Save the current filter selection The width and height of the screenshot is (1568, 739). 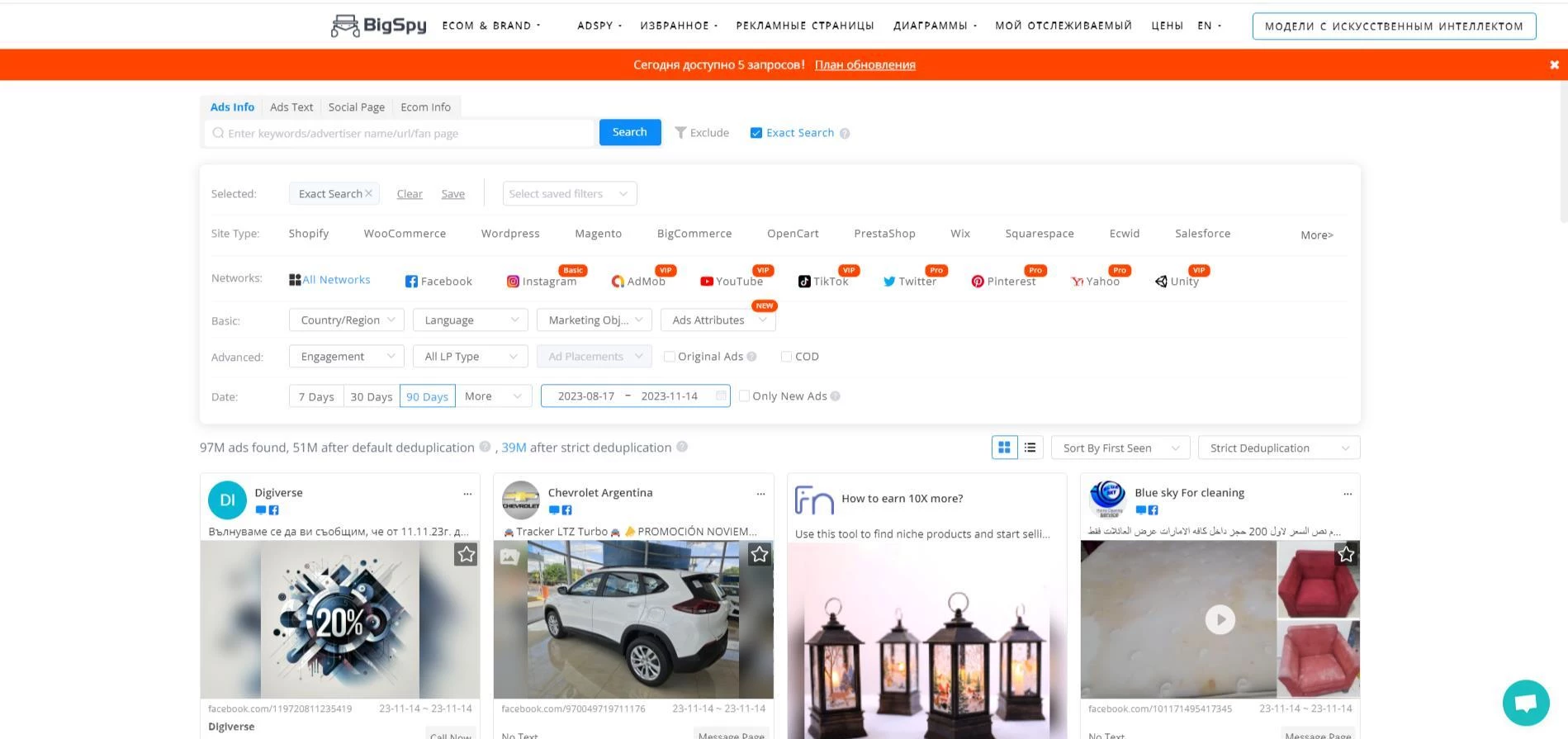pos(453,194)
